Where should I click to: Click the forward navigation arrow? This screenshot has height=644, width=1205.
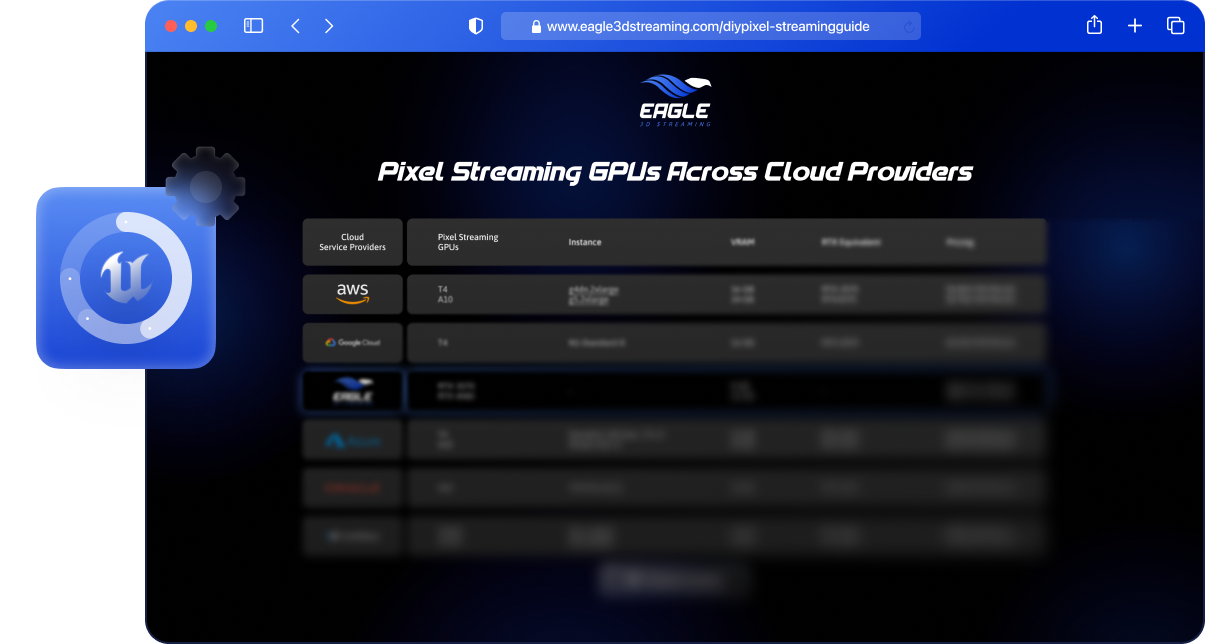(329, 26)
